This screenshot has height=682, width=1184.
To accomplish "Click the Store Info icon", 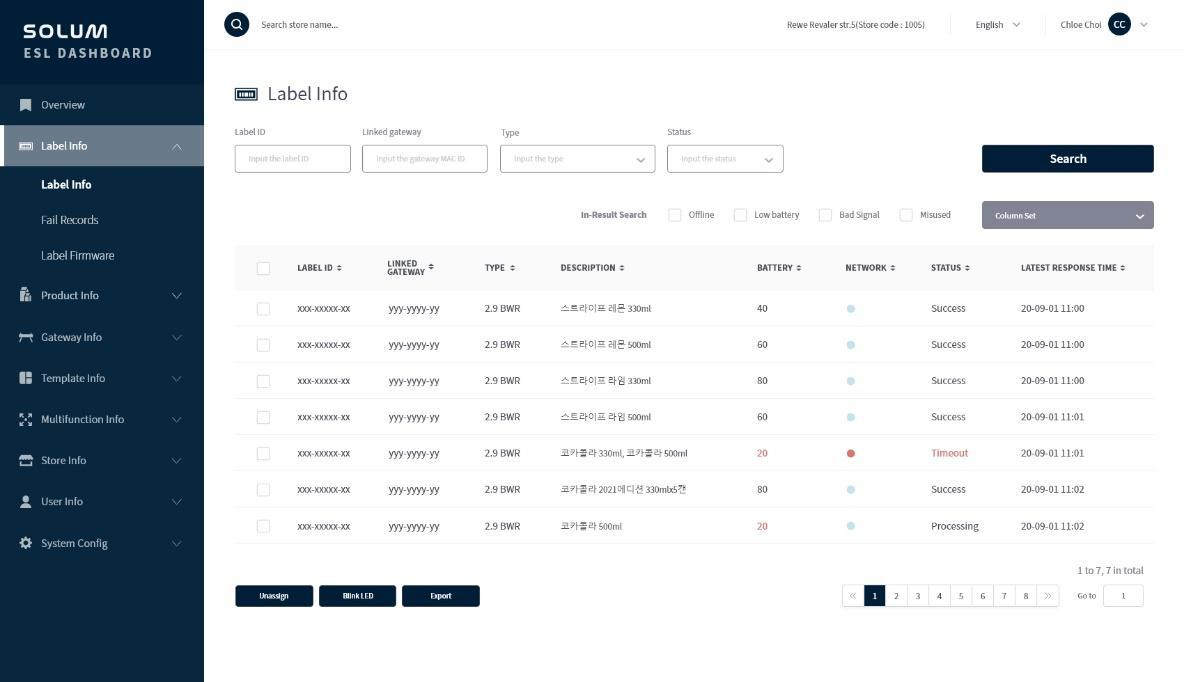I will click(x=26, y=460).
